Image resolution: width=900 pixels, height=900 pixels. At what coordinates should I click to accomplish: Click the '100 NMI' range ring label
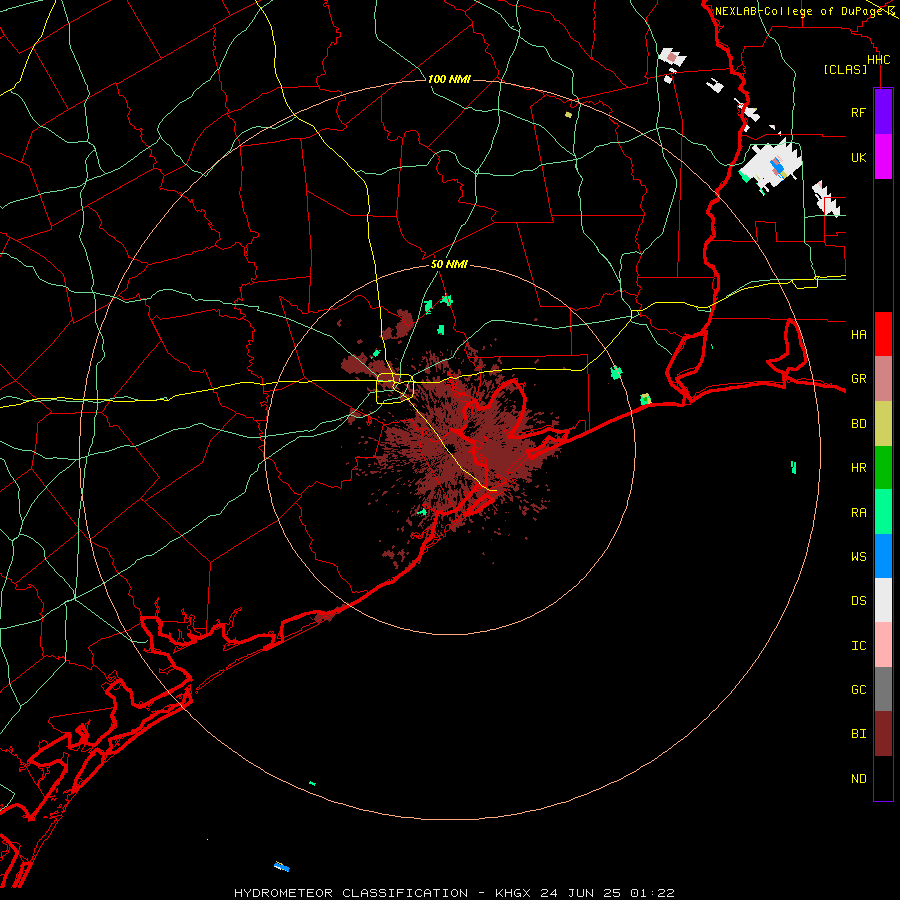coord(449,79)
